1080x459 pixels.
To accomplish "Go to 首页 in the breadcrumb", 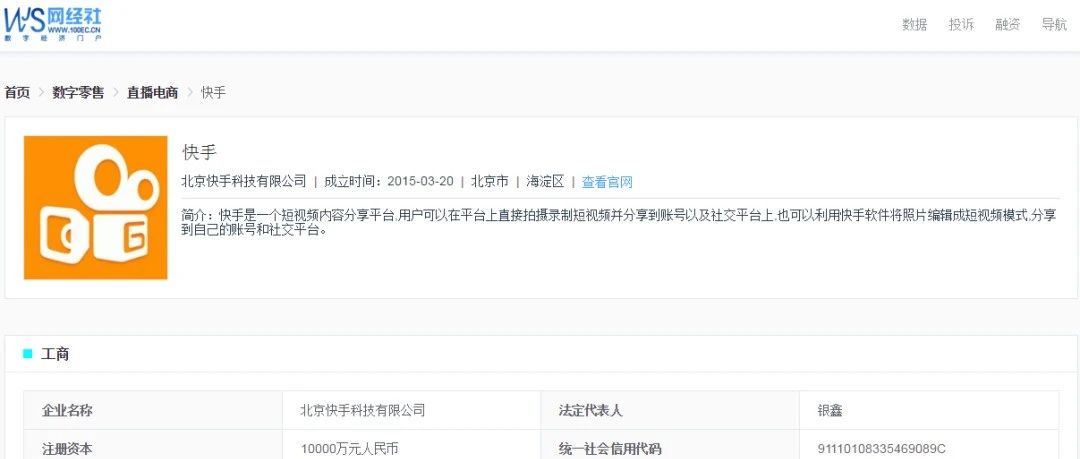I will (17, 92).
